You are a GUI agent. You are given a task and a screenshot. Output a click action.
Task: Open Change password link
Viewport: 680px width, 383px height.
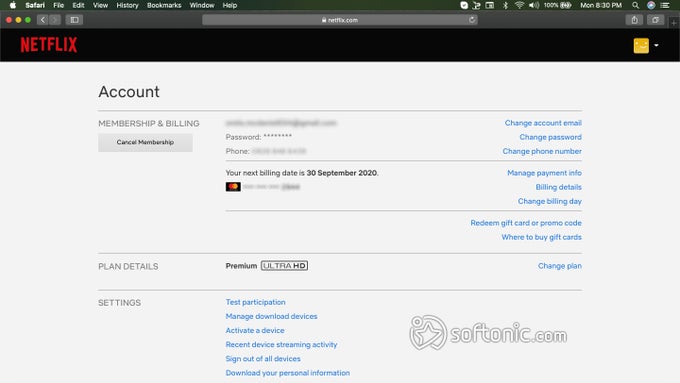click(550, 137)
